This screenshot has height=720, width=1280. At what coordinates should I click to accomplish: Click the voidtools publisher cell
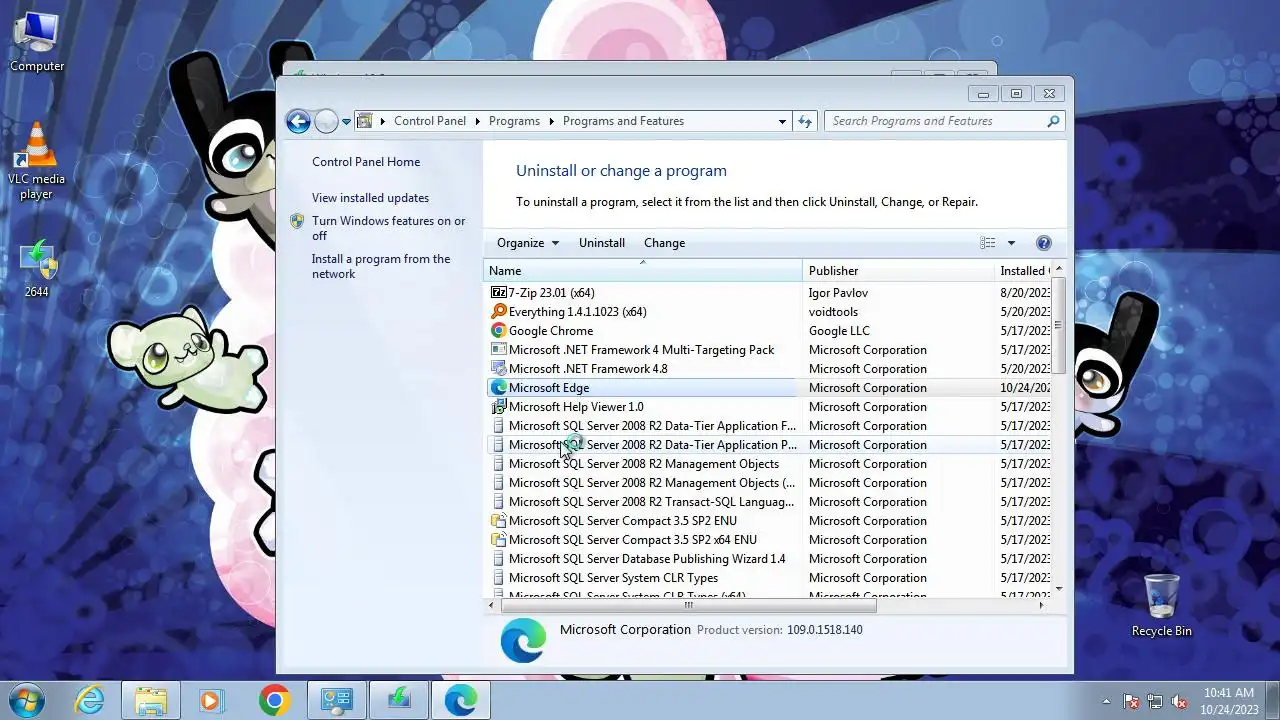[833, 312]
